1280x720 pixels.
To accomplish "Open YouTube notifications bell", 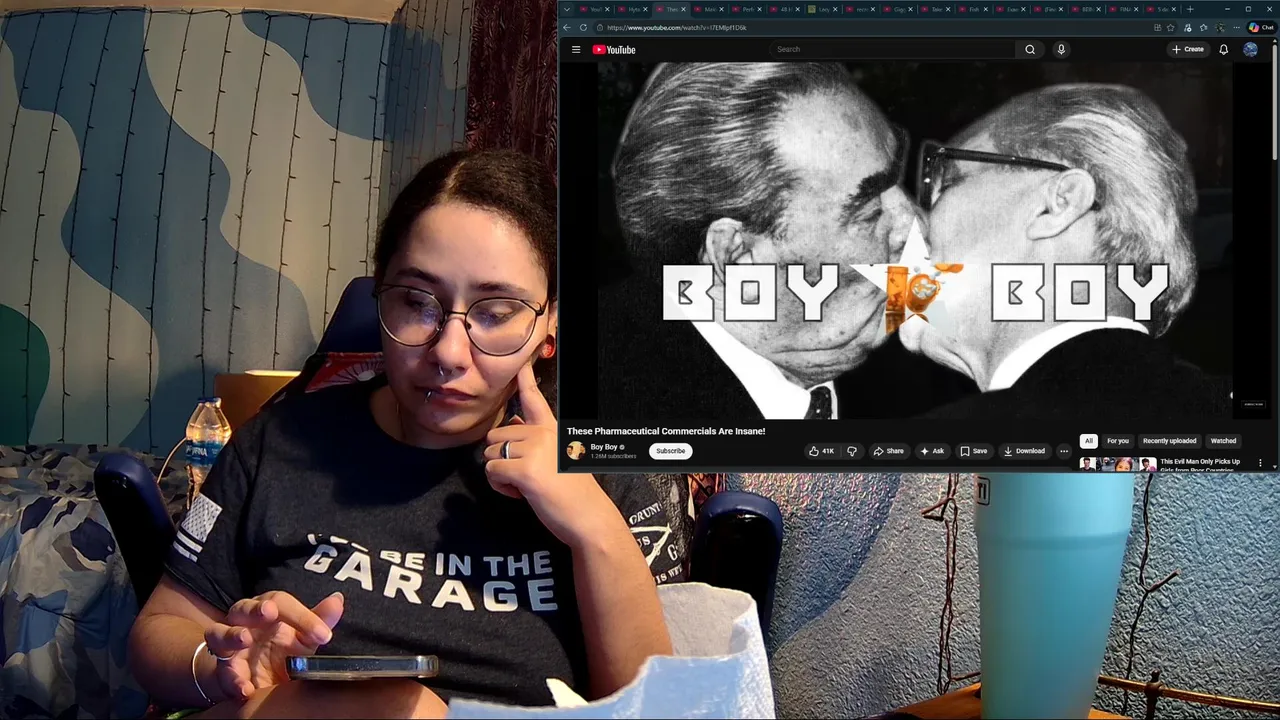I will pos(1223,49).
